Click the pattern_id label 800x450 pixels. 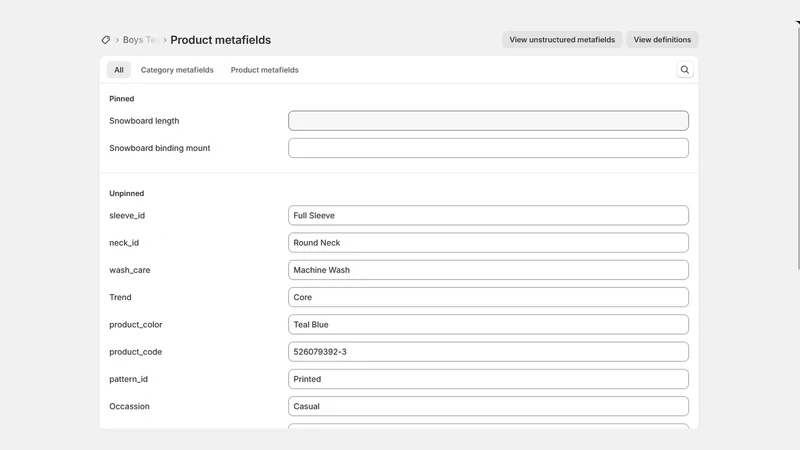click(x=129, y=379)
